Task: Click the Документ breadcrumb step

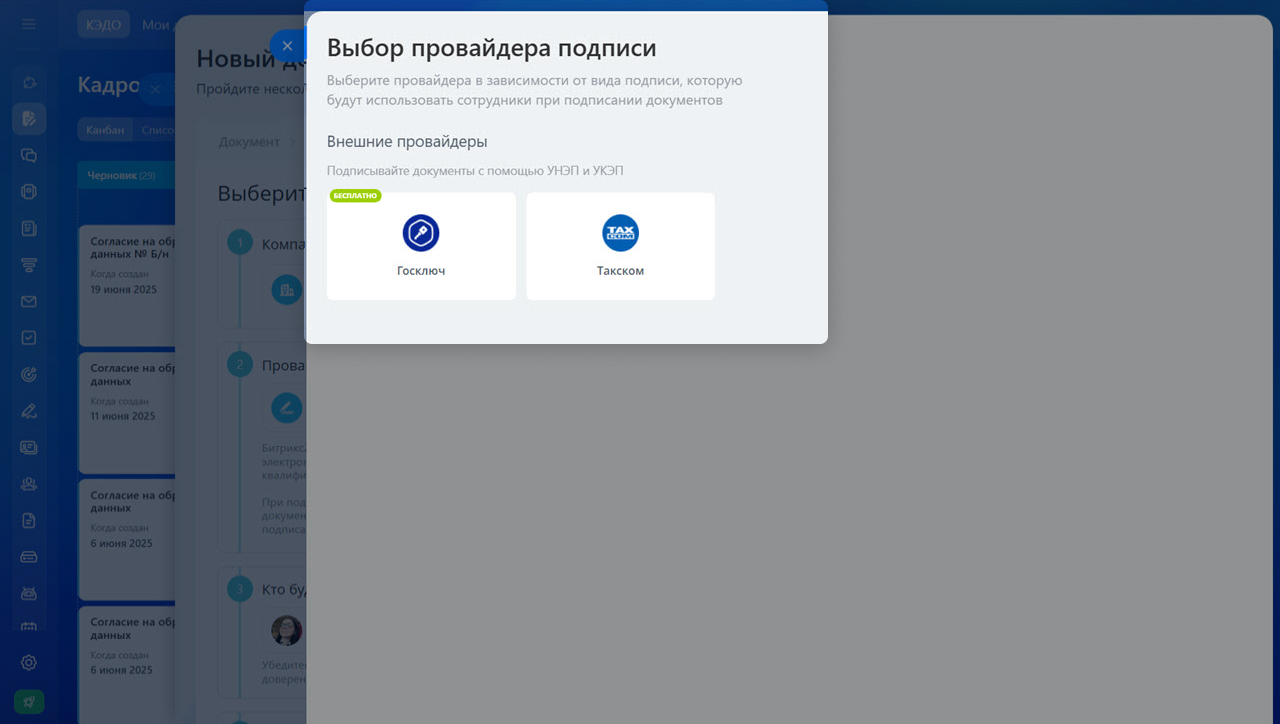Action: pos(249,142)
